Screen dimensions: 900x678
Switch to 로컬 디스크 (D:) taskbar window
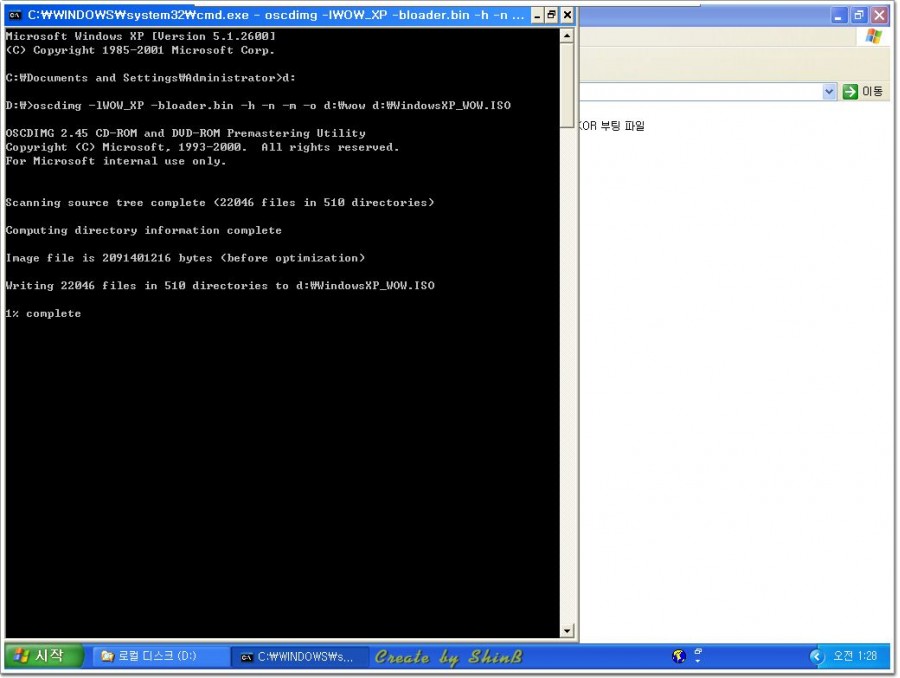pos(161,656)
